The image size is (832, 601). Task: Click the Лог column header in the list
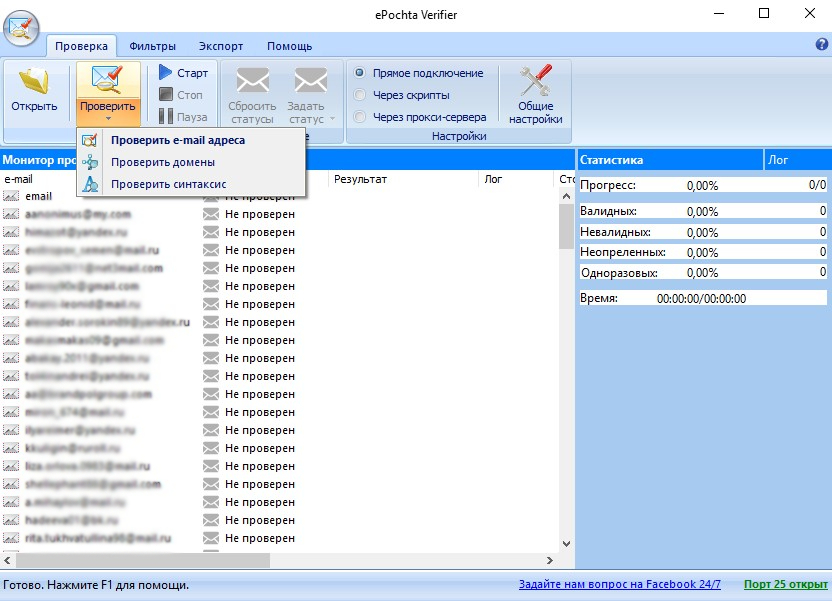516,179
